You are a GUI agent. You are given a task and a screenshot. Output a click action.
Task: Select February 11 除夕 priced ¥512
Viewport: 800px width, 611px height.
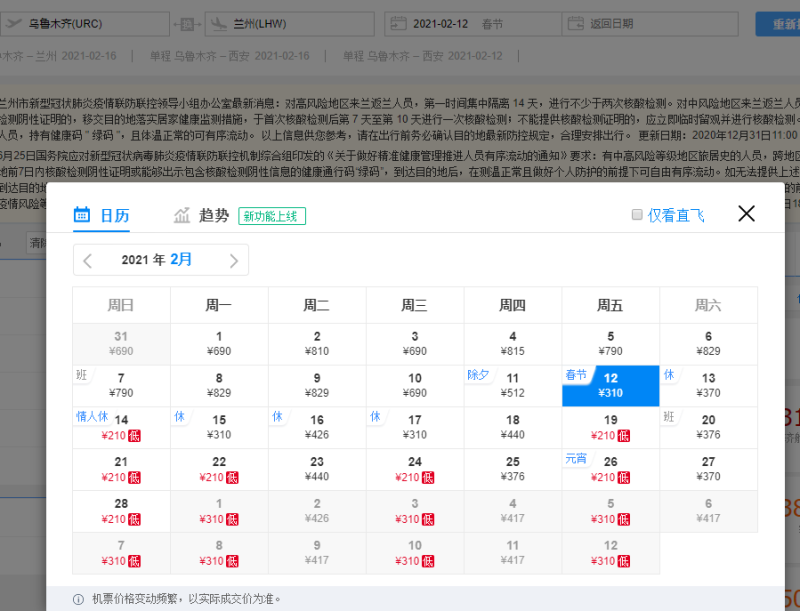(x=513, y=385)
